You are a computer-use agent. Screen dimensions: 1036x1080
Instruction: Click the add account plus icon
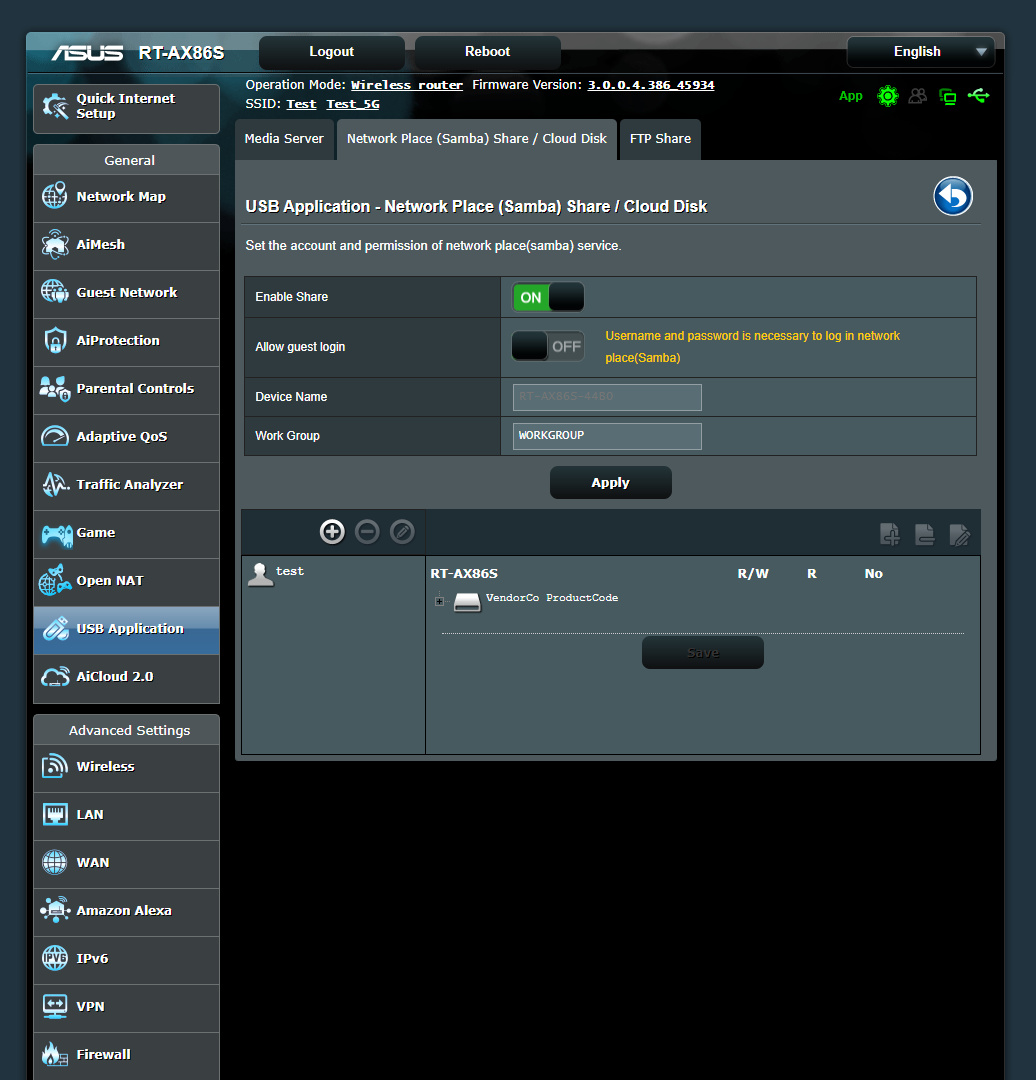point(332,532)
